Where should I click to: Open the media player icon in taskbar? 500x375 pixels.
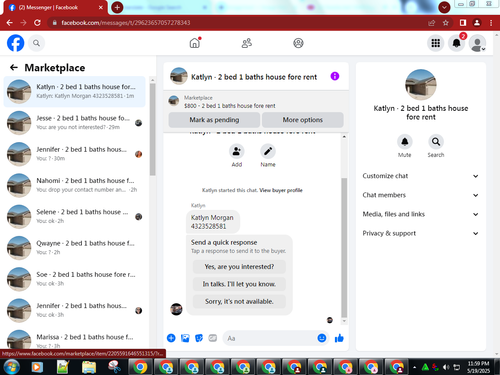(x=37, y=367)
